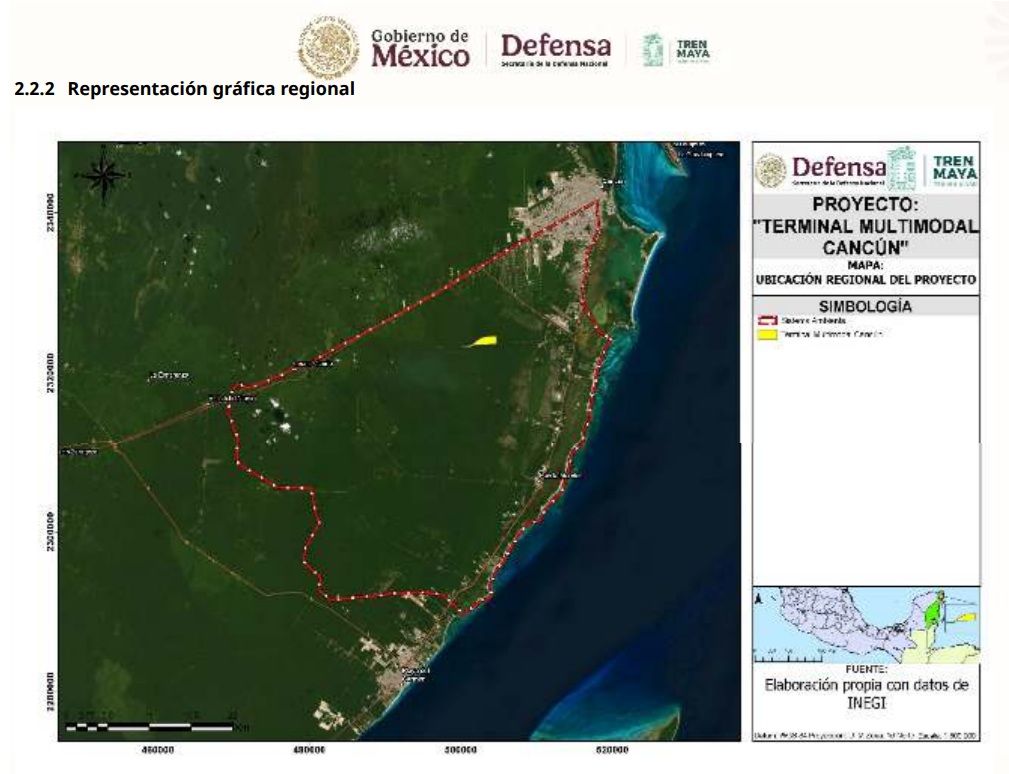Click the 'FUENTE:' label
The height and width of the screenshot is (774, 1009).
pos(866,670)
